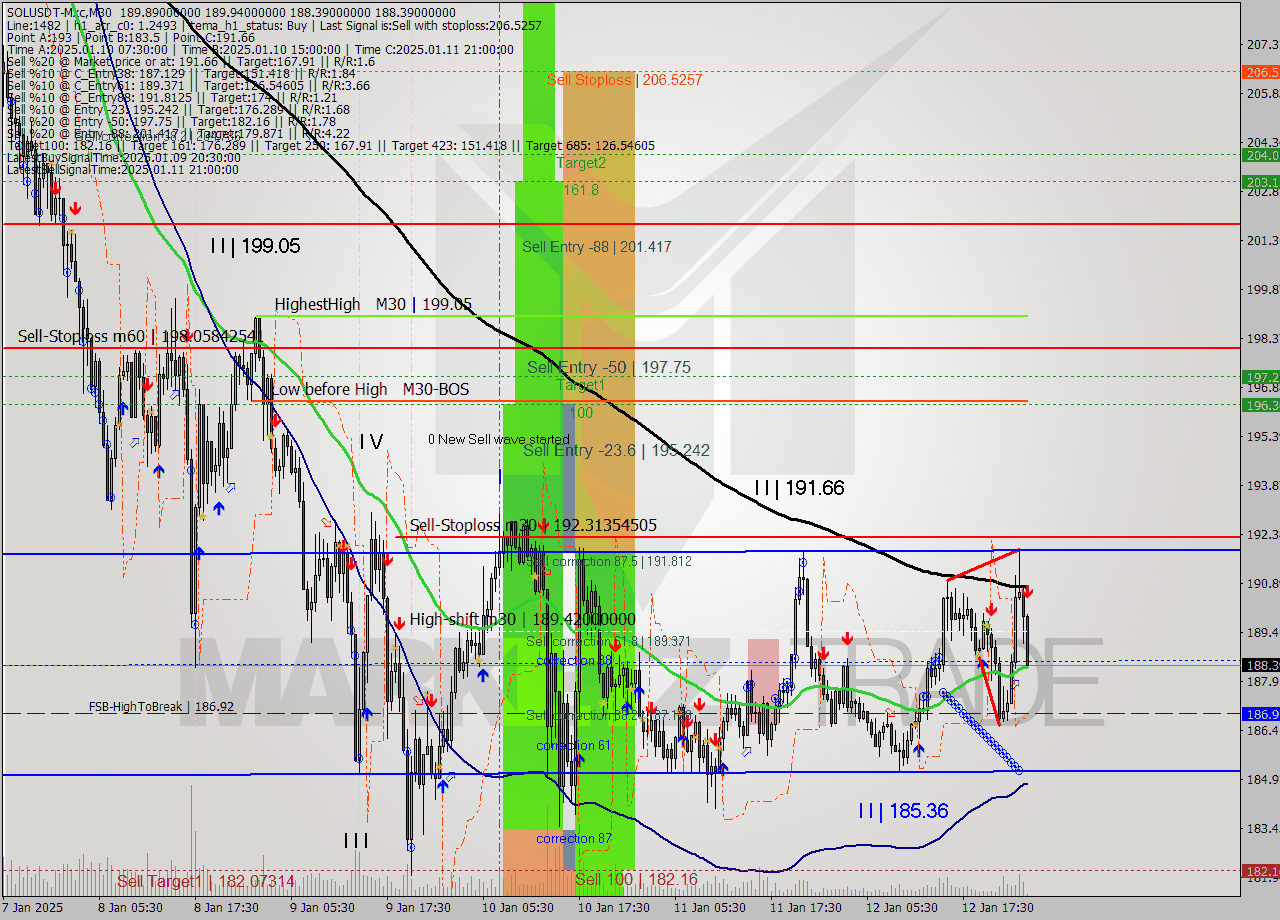Click the green 196.3 price tag
The width and height of the screenshot is (1280, 920).
point(1260,405)
